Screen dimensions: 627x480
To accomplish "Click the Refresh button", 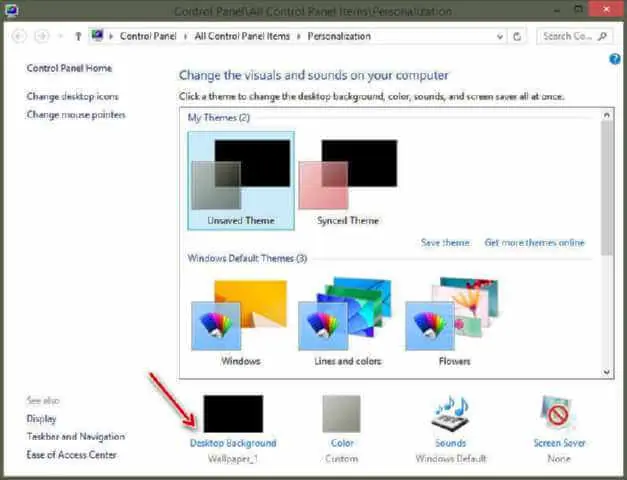I will pos(517,37).
